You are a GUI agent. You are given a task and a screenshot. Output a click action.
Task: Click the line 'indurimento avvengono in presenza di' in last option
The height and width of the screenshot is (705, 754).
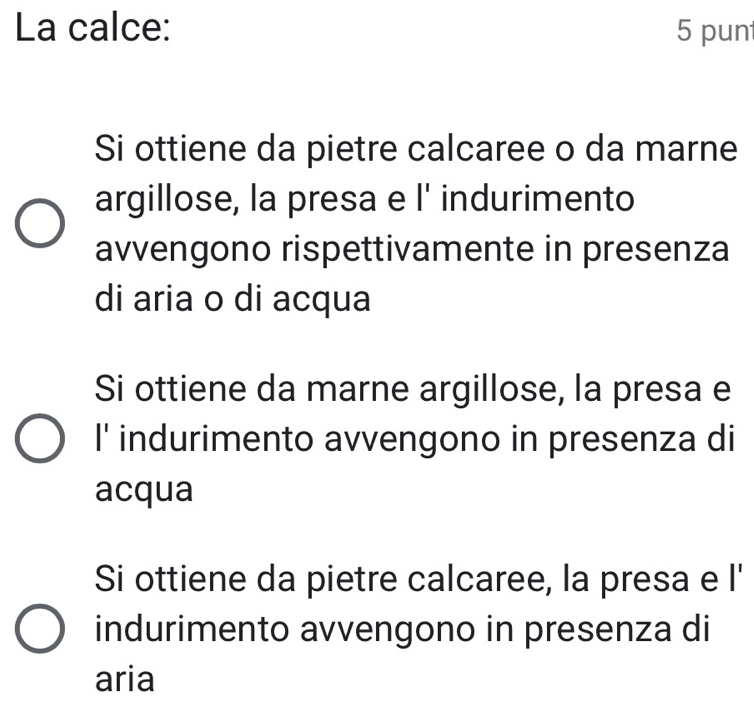tap(402, 629)
